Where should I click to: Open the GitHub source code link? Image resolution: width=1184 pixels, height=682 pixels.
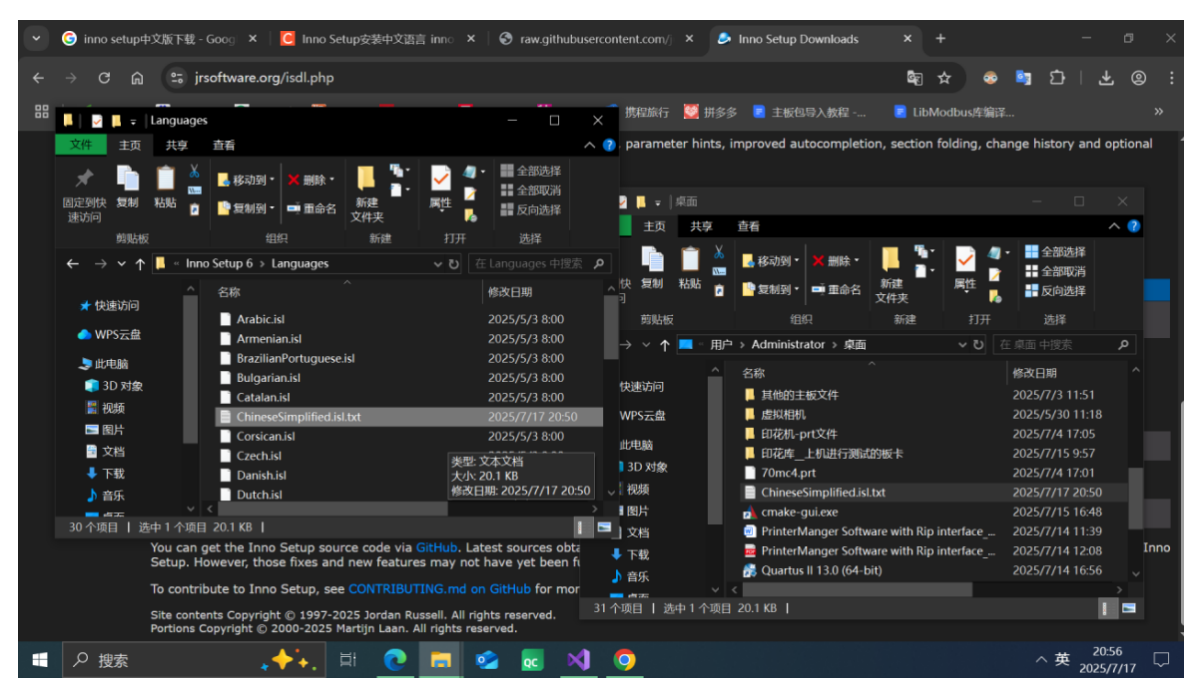pyautogui.click(x=436, y=548)
